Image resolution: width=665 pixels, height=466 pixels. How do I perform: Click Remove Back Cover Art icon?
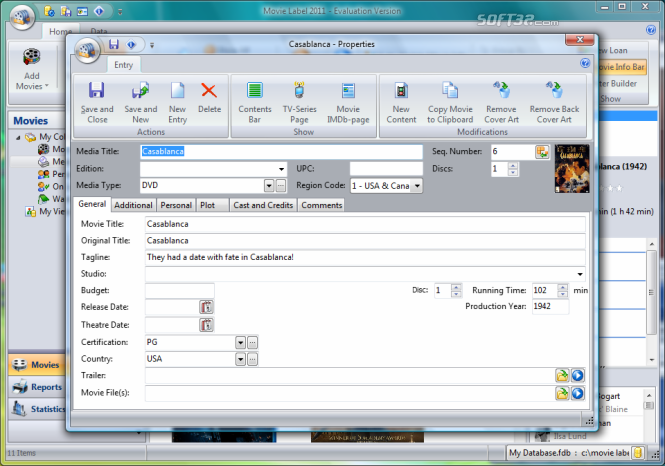554,90
